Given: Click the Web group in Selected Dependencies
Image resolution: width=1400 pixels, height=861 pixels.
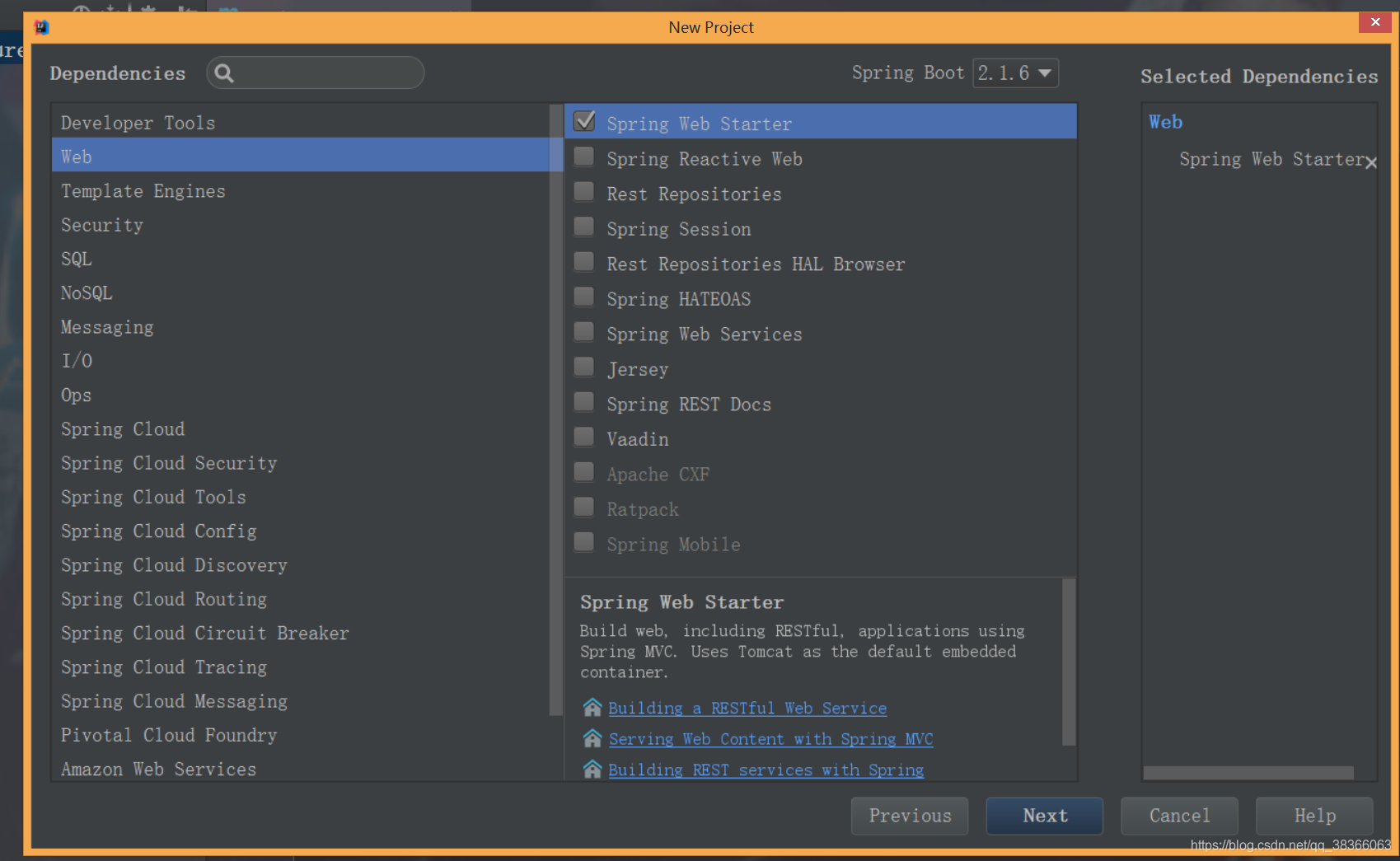Looking at the screenshot, I should [x=1166, y=122].
